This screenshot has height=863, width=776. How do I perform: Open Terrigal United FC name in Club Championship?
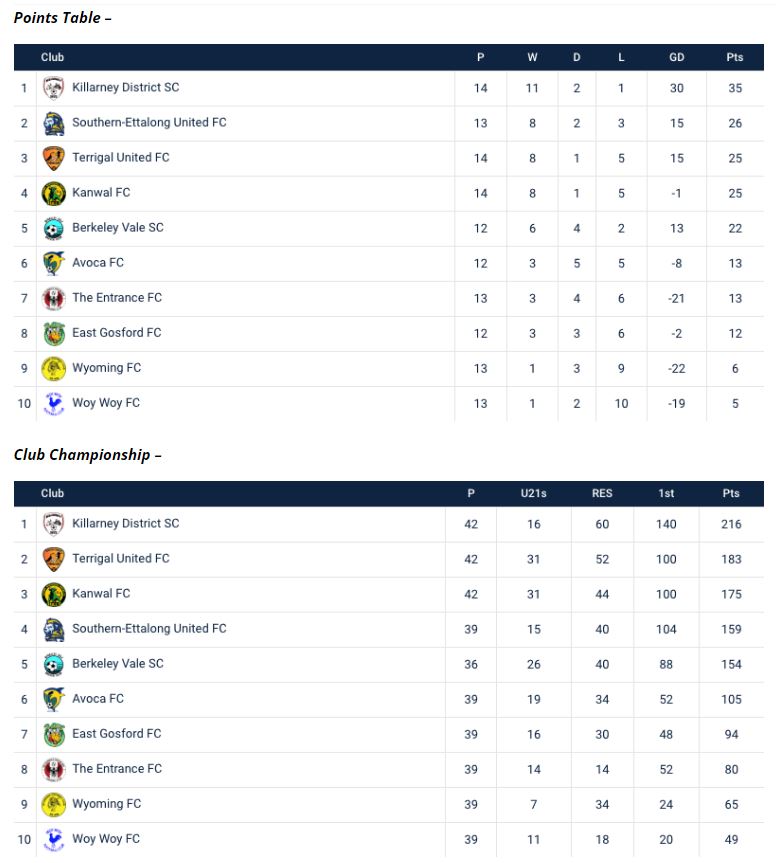(x=121, y=558)
